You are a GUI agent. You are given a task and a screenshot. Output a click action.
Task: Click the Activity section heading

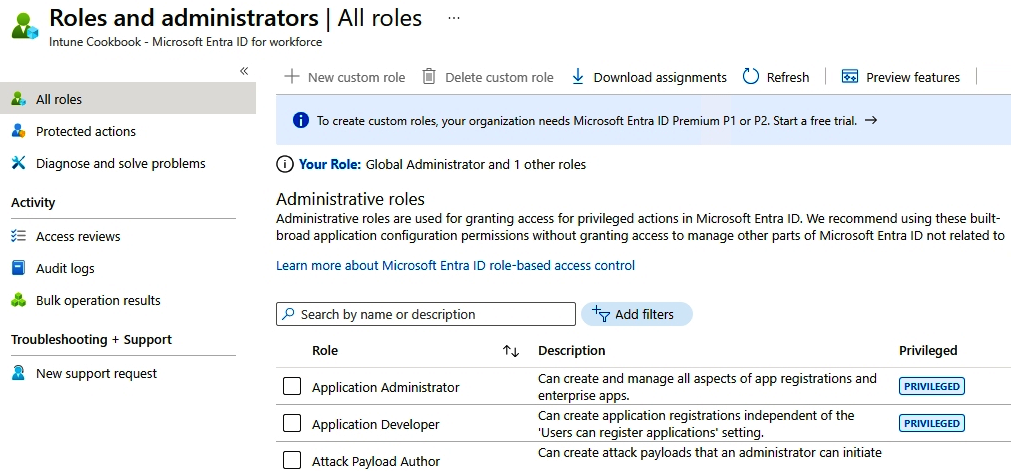33,203
